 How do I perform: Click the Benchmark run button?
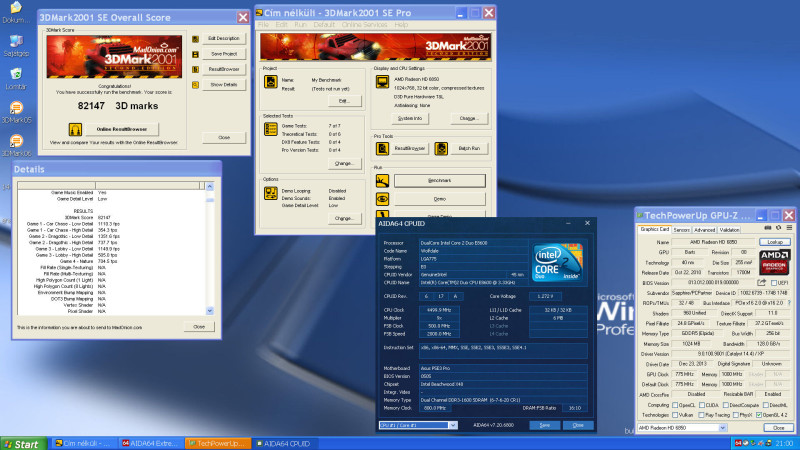(x=440, y=181)
